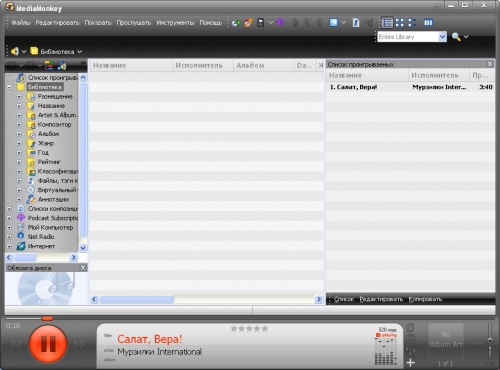Open the Помощь menu
Image resolution: width=500 pixels, height=370 pixels.
[211, 23]
